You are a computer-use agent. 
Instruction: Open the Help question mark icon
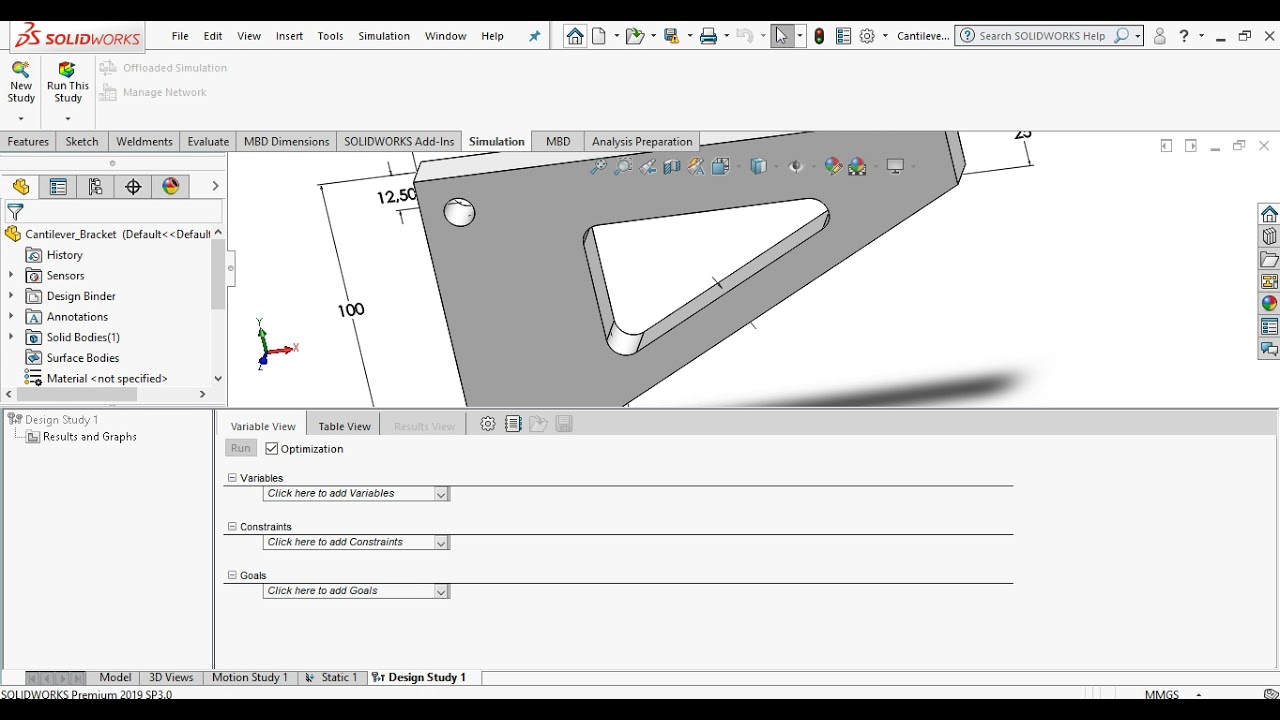(x=1184, y=36)
